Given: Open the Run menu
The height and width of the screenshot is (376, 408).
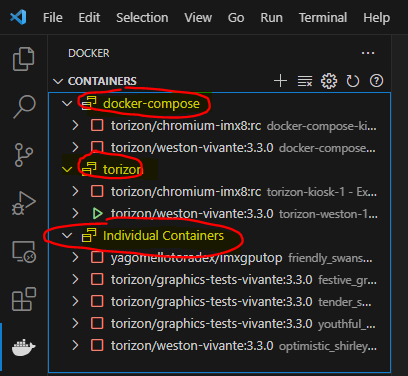Looking at the screenshot, I should pyautogui.click(x=271, y=17).
